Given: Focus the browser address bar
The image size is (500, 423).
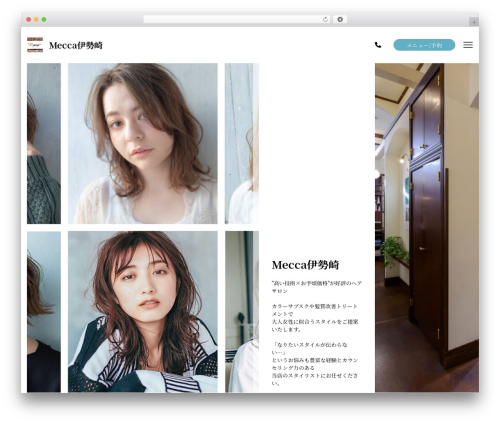Looking at the screenshot, I should pyautogui.click(x=237, y=19).
